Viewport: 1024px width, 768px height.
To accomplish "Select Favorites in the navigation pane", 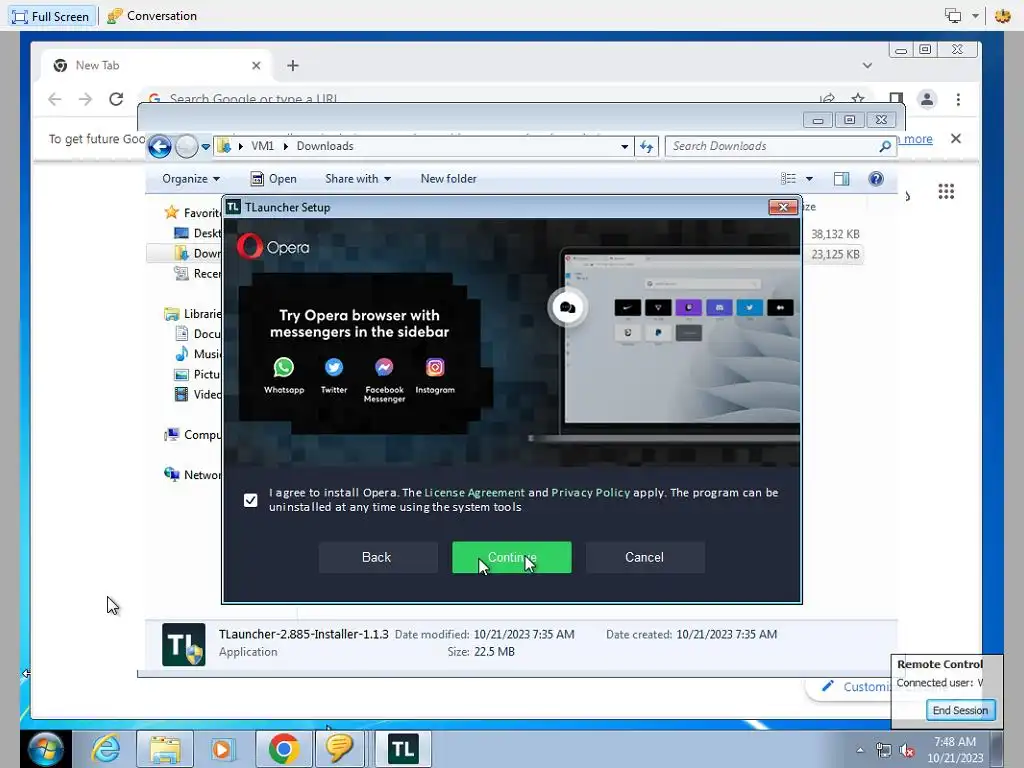I will coord(194,213).
